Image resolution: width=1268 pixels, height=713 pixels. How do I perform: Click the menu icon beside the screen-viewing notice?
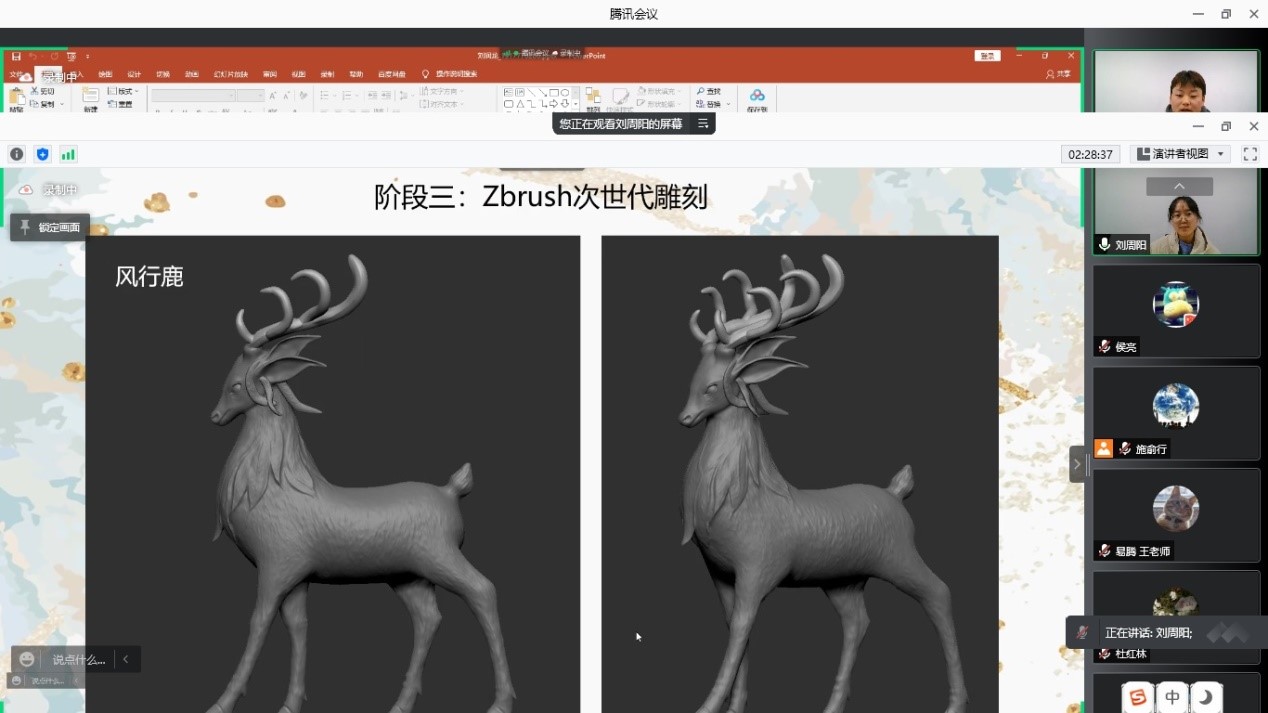pos(703,124)
